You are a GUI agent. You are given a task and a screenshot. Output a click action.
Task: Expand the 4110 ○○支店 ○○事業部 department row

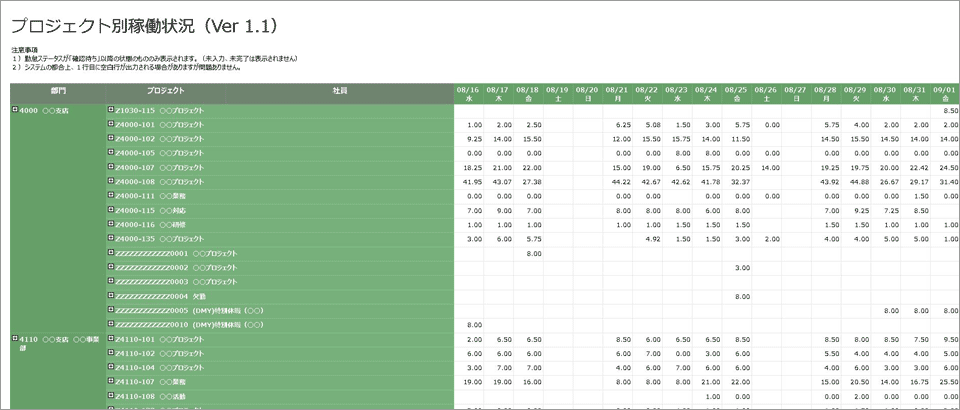[x=15, y=338]
